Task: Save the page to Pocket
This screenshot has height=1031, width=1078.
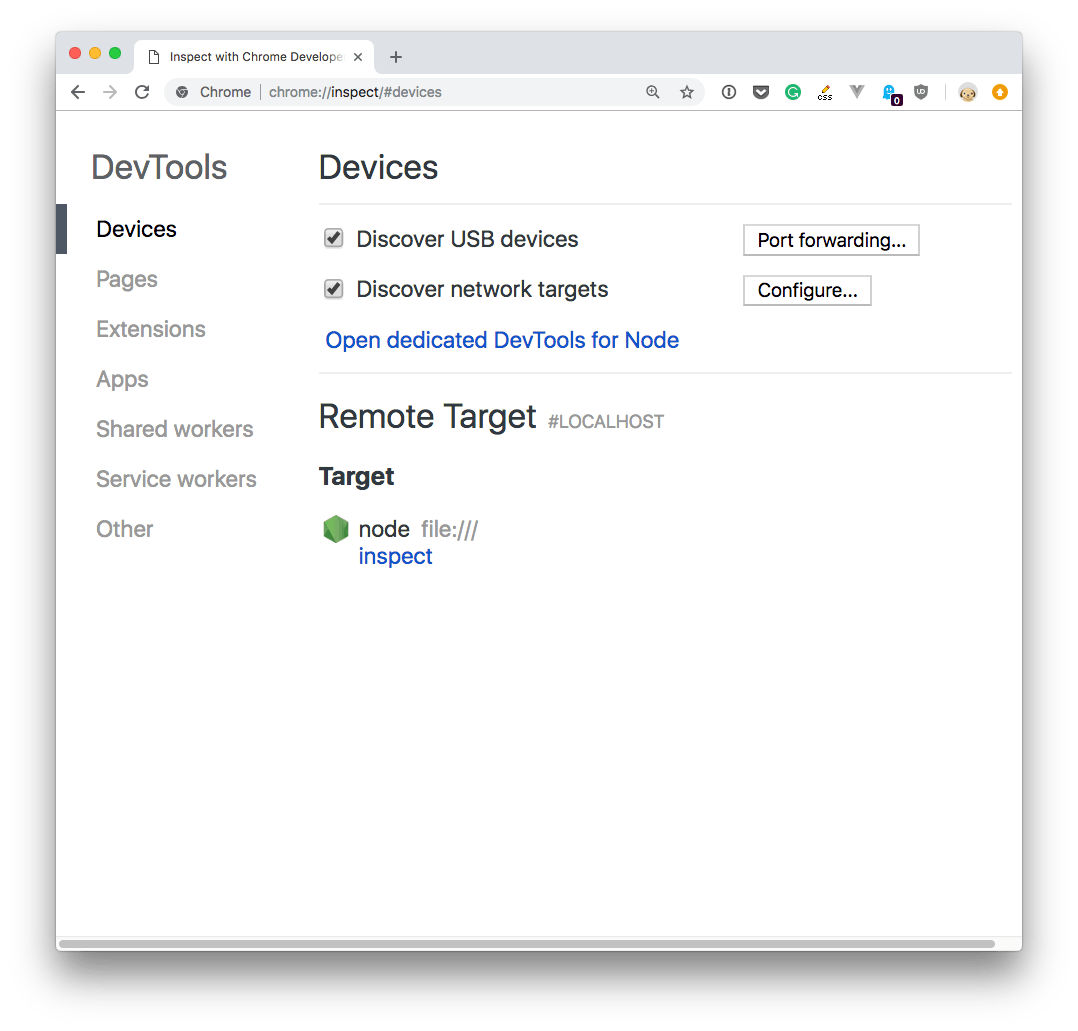Action: 761,92
